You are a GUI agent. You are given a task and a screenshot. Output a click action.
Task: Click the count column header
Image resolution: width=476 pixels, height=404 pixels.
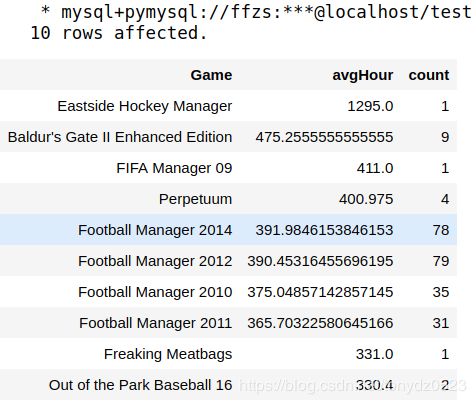point(429,75)
